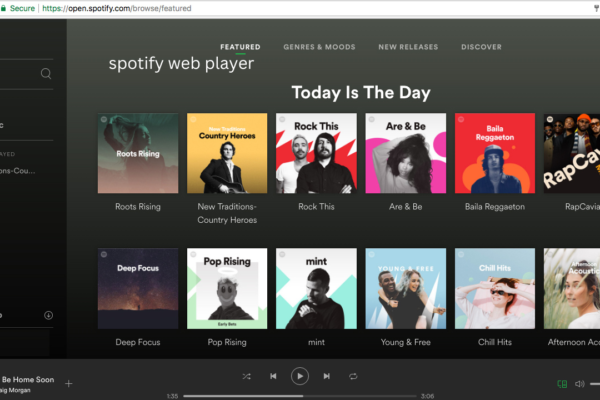Click the Pop Rising title link
600x400 pixels.
pyautogui.click(x=227, y=342)
